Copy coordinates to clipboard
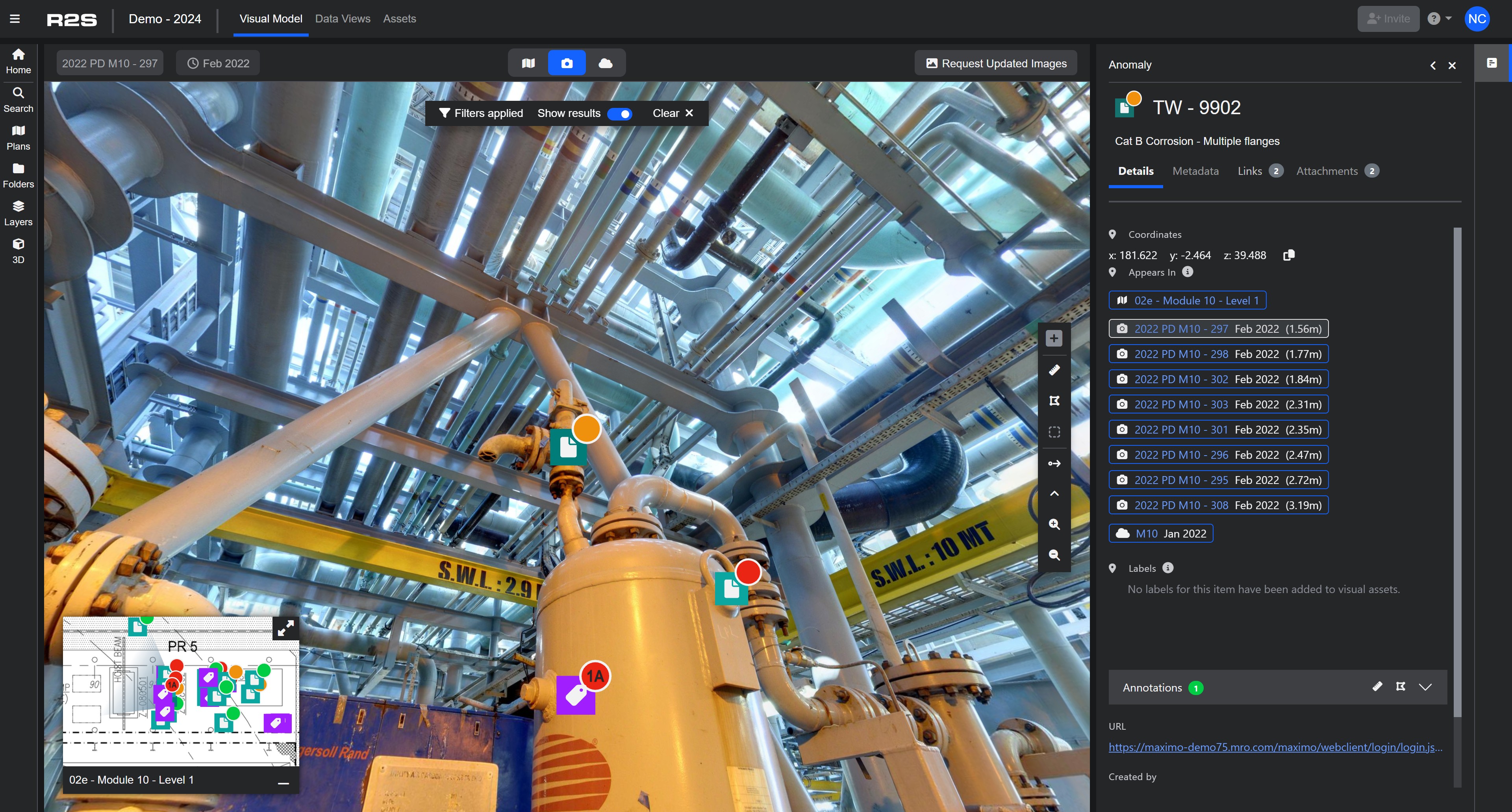This screenshot has width=1512, height=812. click(x=1289, y=255)
